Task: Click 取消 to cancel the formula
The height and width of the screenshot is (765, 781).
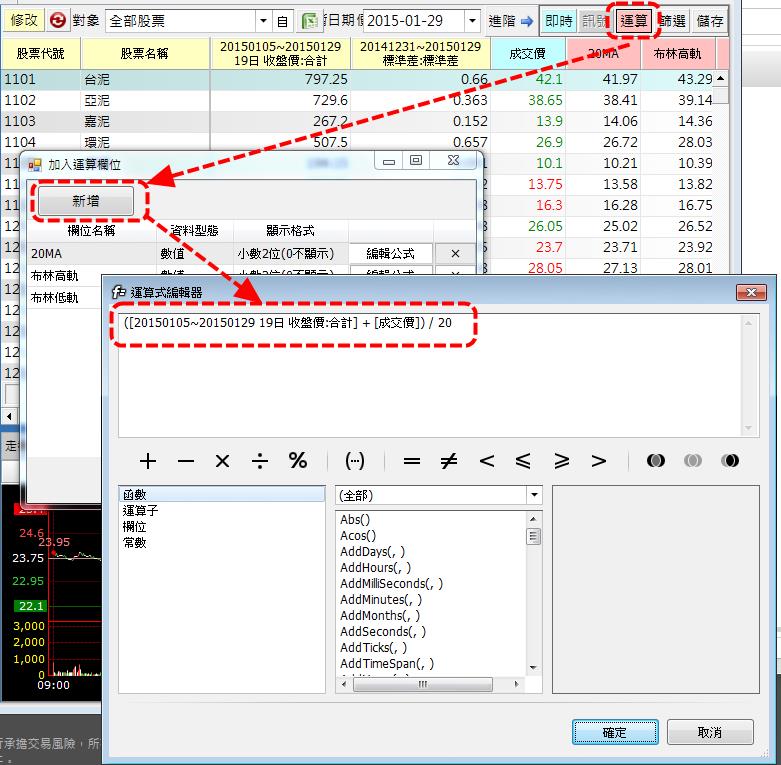Action: [710, 732]
